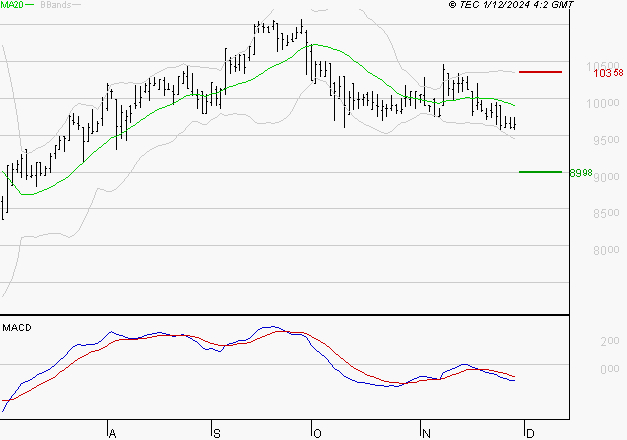Click the green 89.98 support line
The image size is (627, 440).
(x=540, y=172)
